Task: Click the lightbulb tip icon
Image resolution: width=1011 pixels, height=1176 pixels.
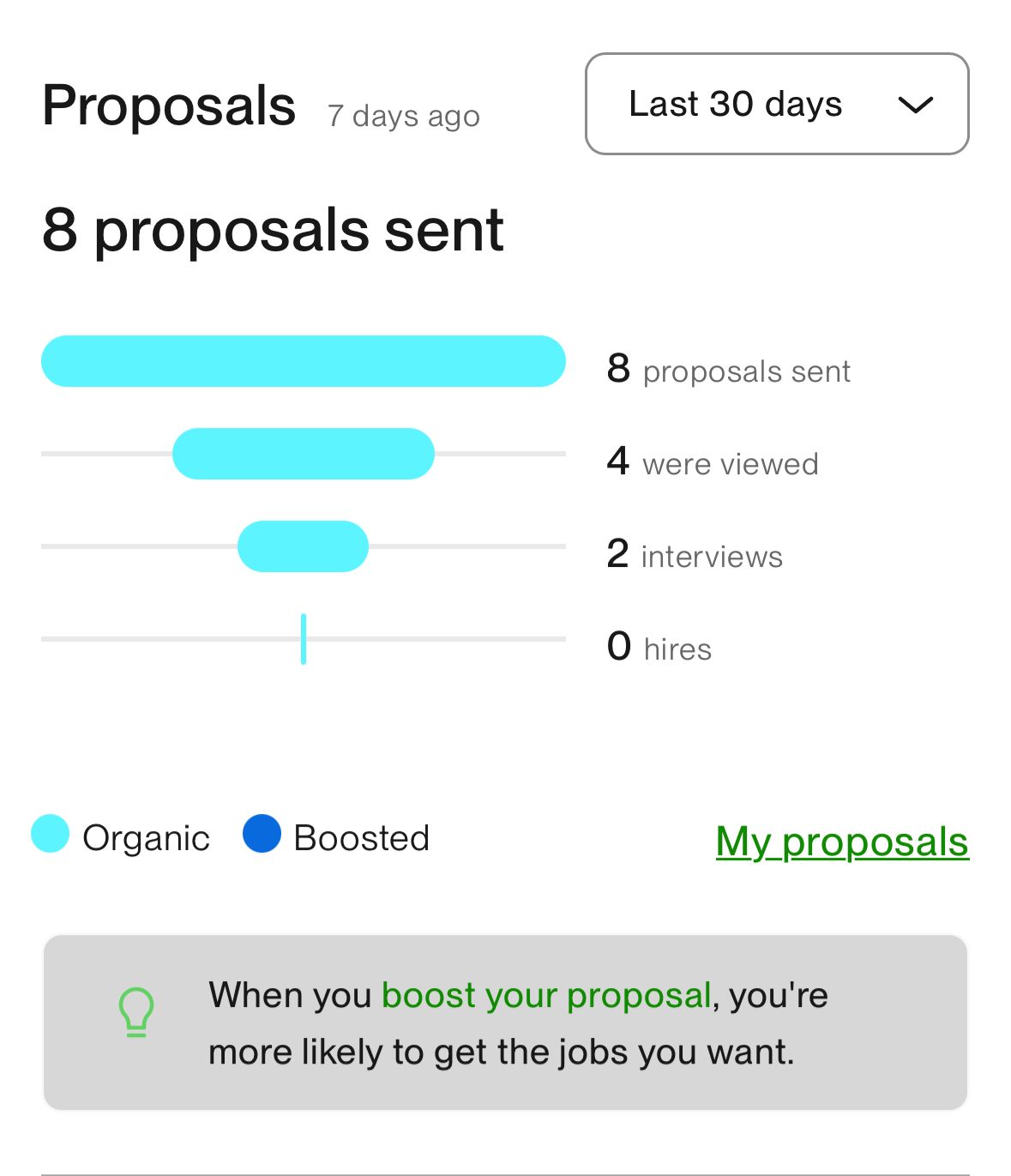Action: click(x=136, y=1012)
